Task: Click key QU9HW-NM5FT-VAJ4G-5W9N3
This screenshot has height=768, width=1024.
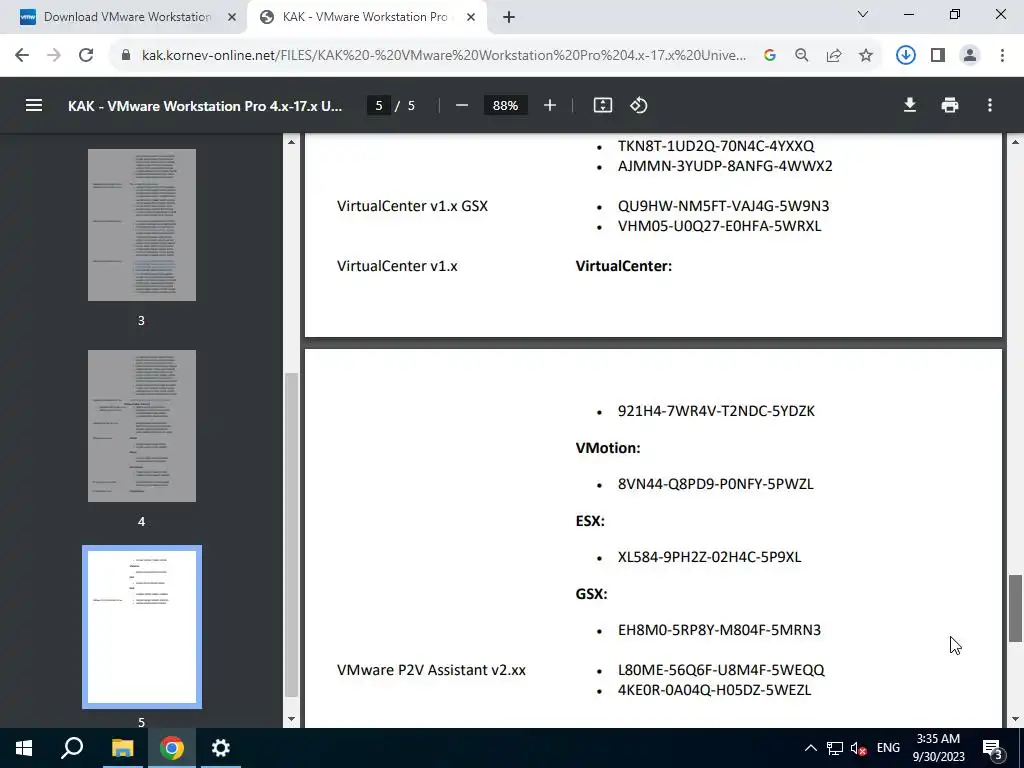Action: click(x=724, y=206)
